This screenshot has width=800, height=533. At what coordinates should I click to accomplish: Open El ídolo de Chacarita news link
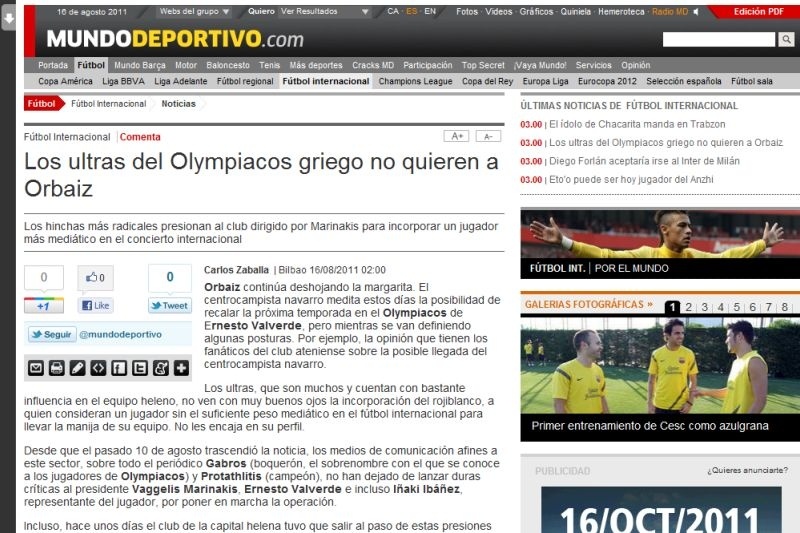637,124
